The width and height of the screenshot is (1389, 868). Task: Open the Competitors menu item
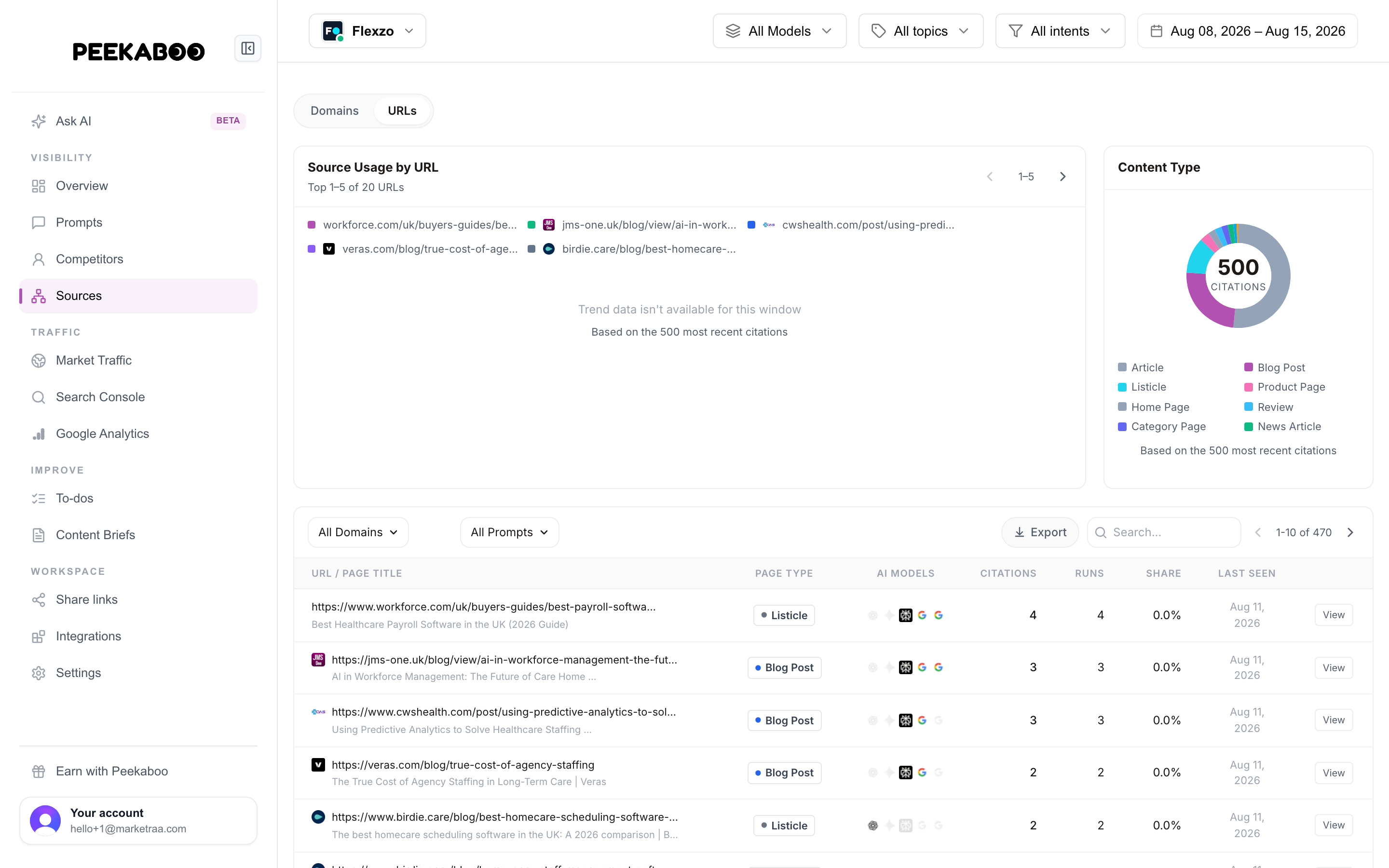point(138,259)
